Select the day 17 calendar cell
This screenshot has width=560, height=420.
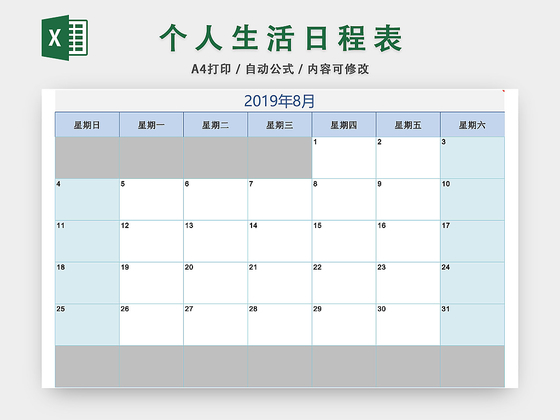pyautogui.click(x=472, y=241)
